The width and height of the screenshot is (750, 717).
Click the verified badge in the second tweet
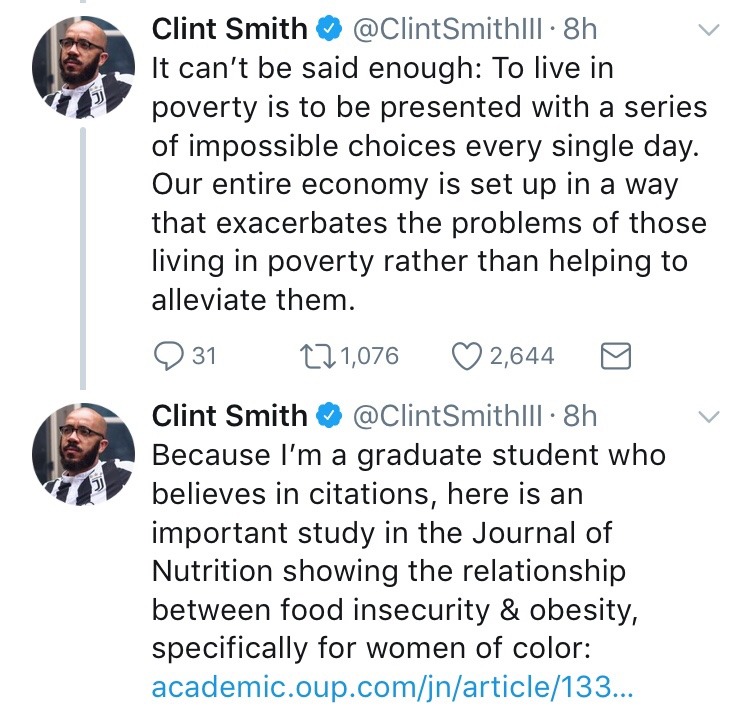pyautogui.click(x=327, y=415)
